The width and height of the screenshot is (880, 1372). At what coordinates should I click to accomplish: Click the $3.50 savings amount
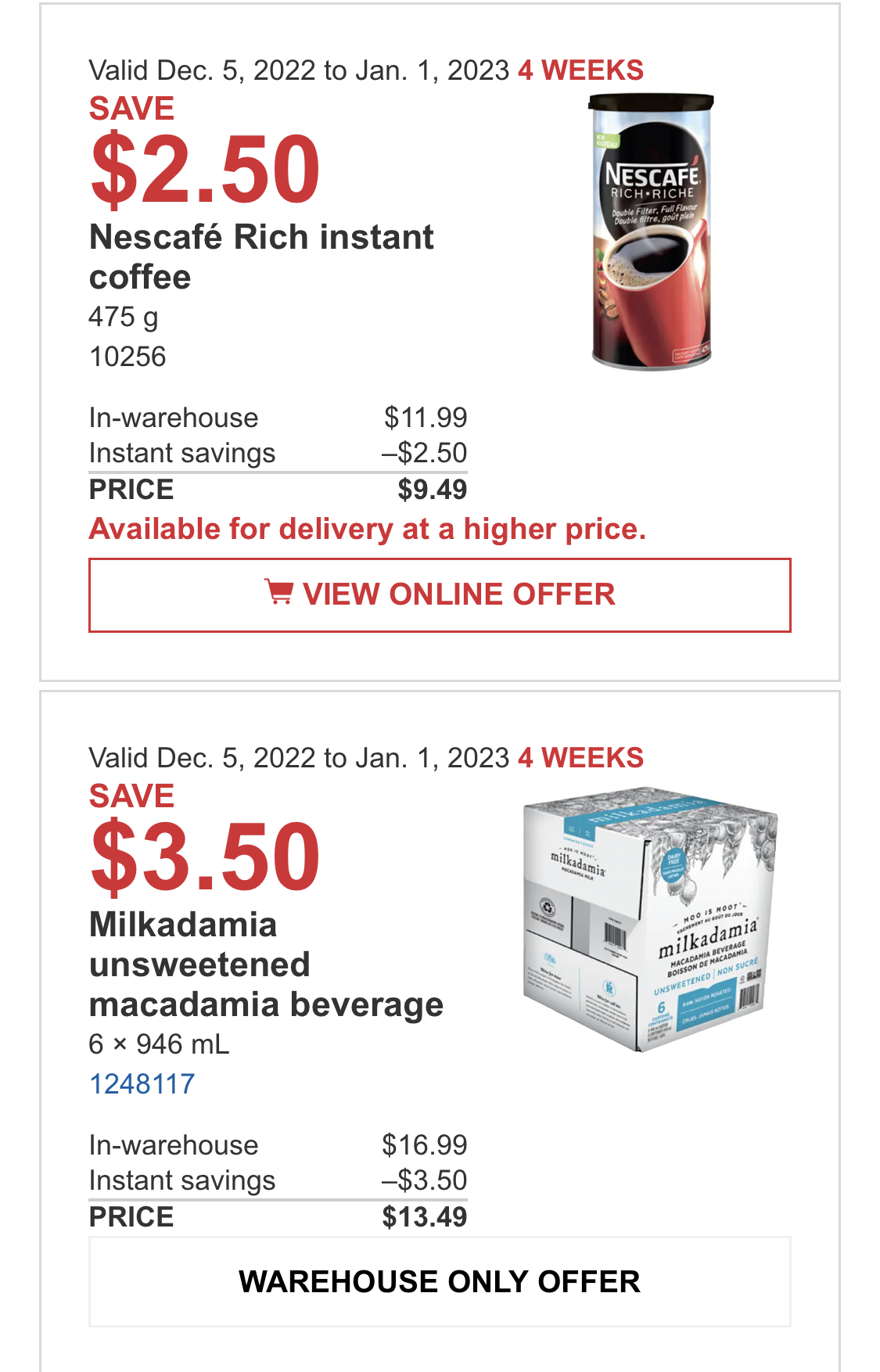click(x=205, y=856)
